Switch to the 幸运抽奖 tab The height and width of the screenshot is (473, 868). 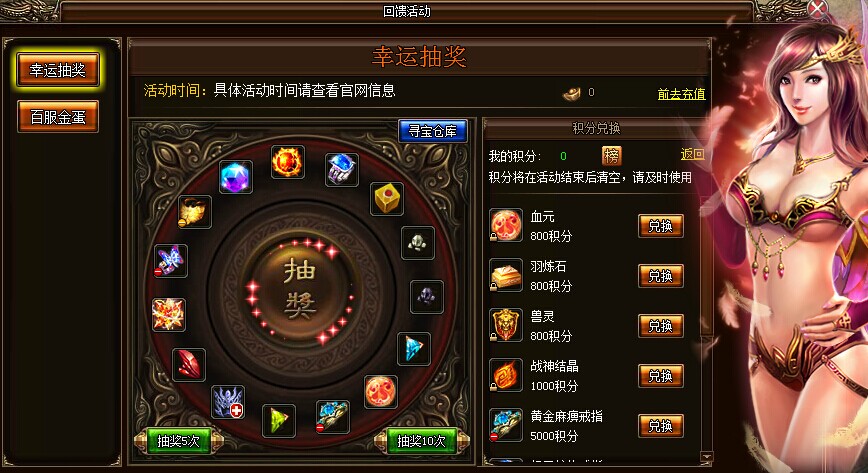pos(58,70)
